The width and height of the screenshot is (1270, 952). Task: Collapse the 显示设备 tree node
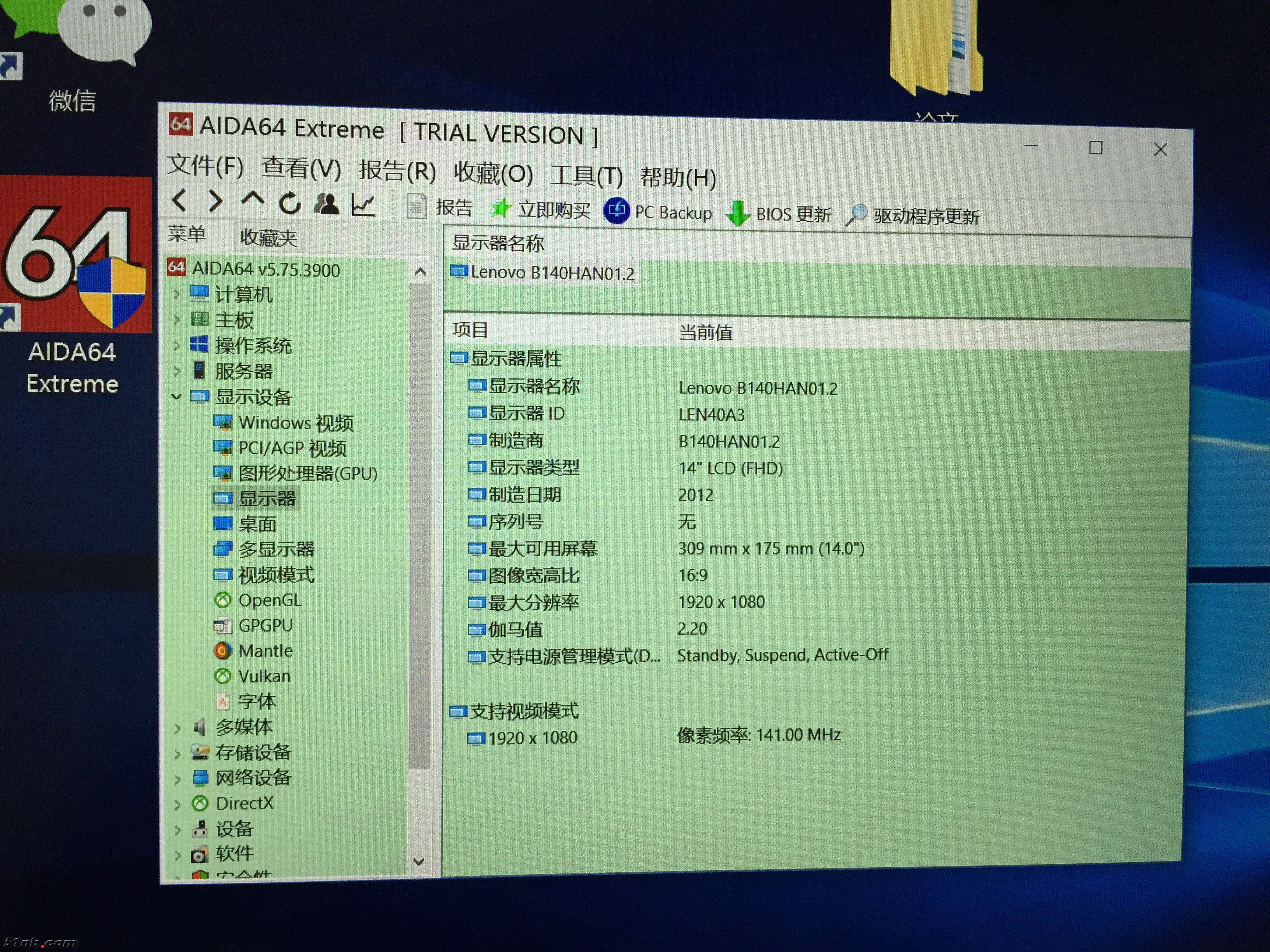click(177, 397)
